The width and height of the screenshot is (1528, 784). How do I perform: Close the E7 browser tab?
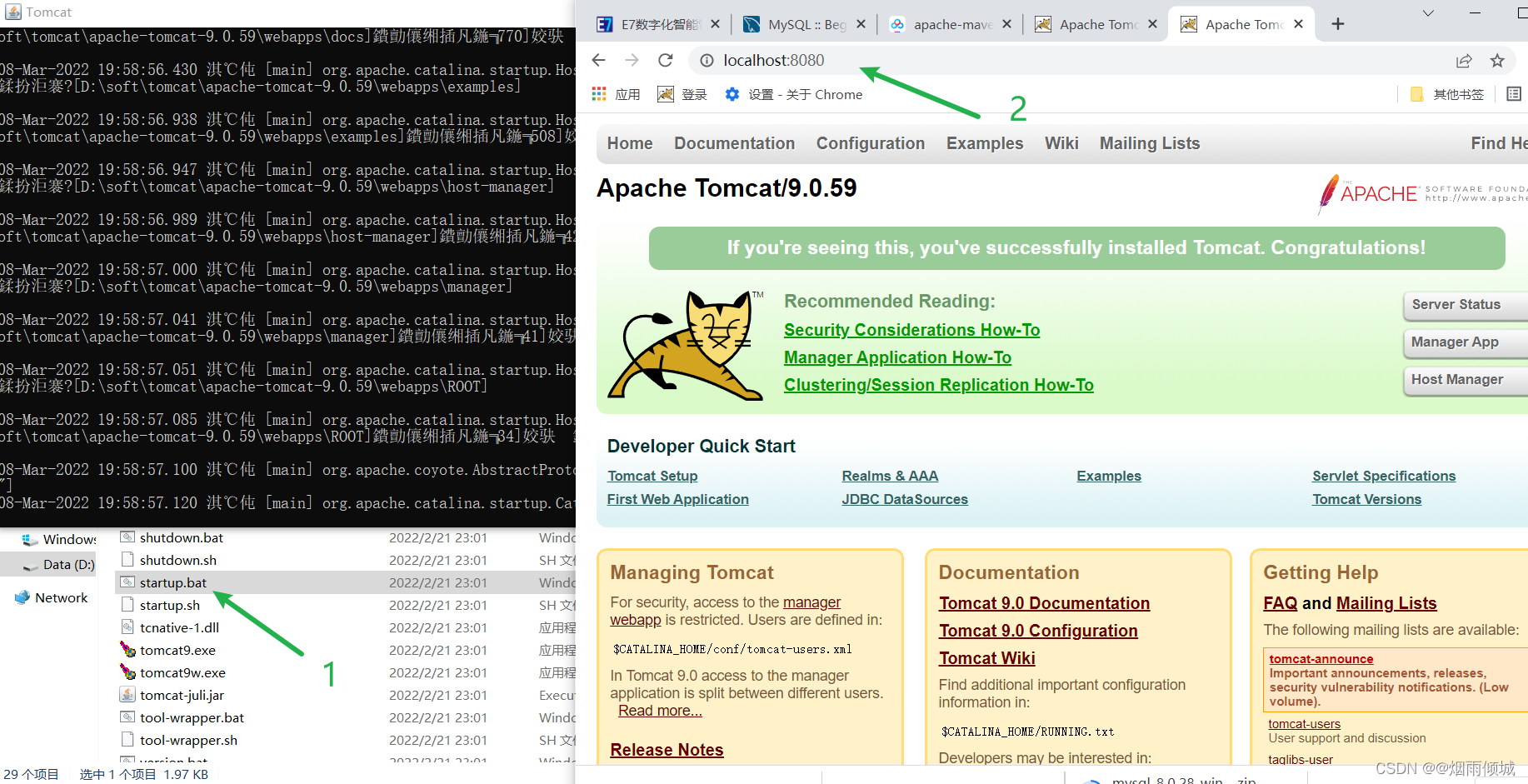(x=715, y=24)
